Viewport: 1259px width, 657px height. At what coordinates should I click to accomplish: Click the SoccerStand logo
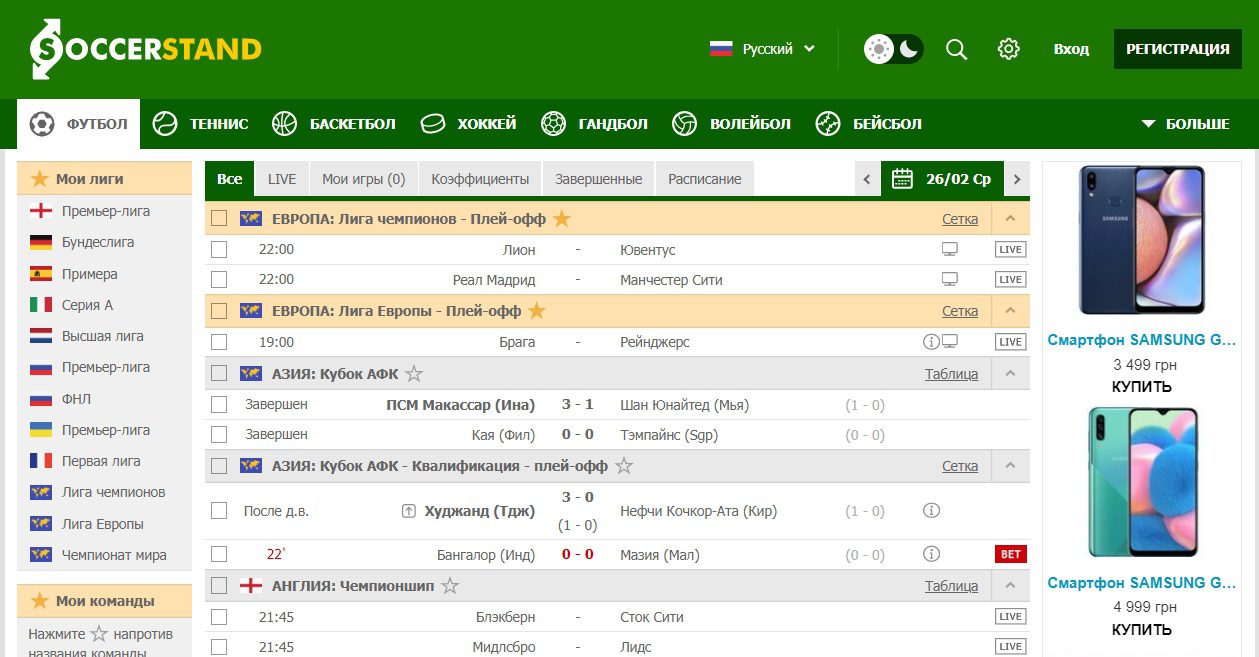tap(145, 49)
